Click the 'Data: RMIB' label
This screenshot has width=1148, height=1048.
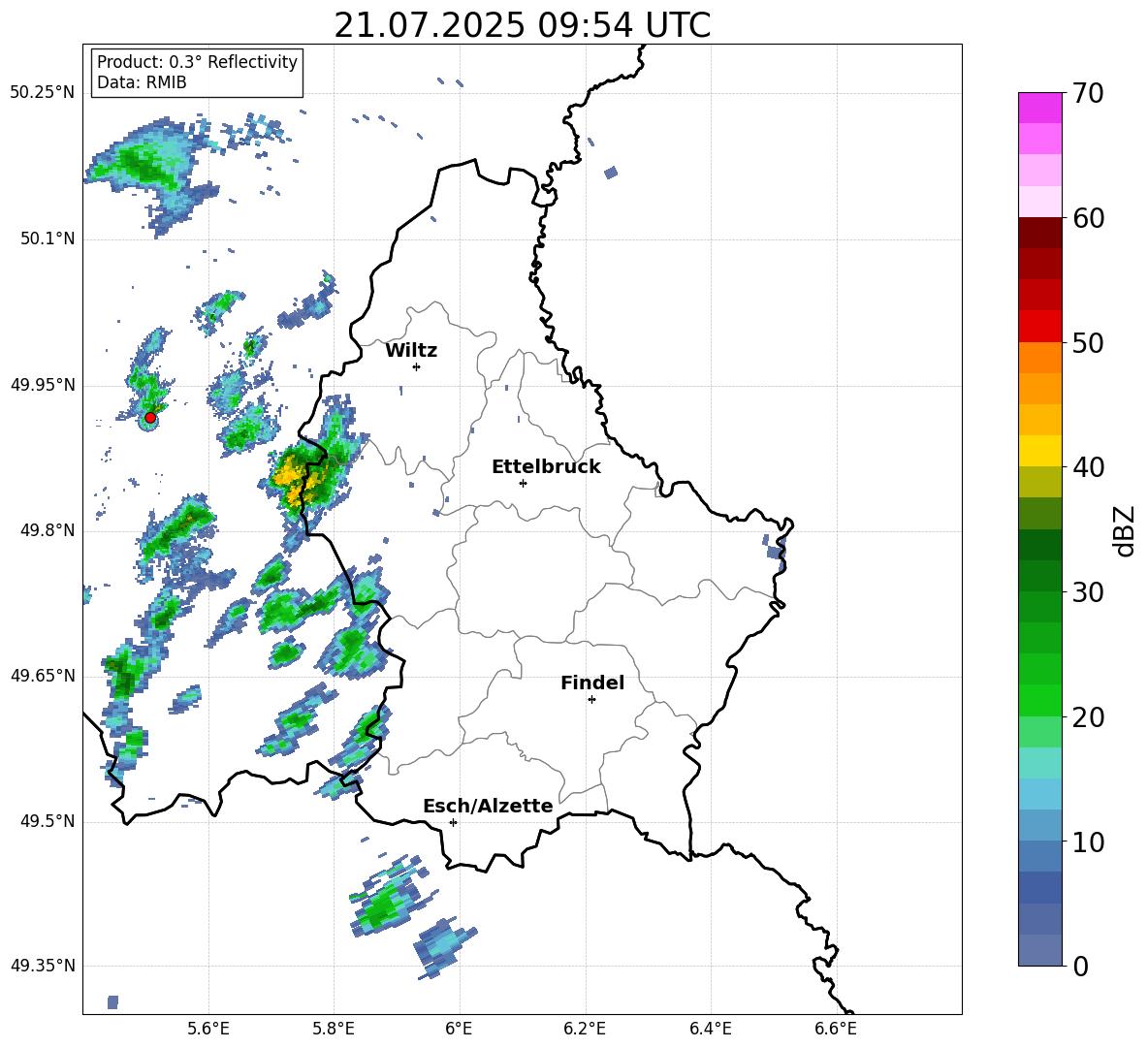pyautogui.click(x=142, y=82)
